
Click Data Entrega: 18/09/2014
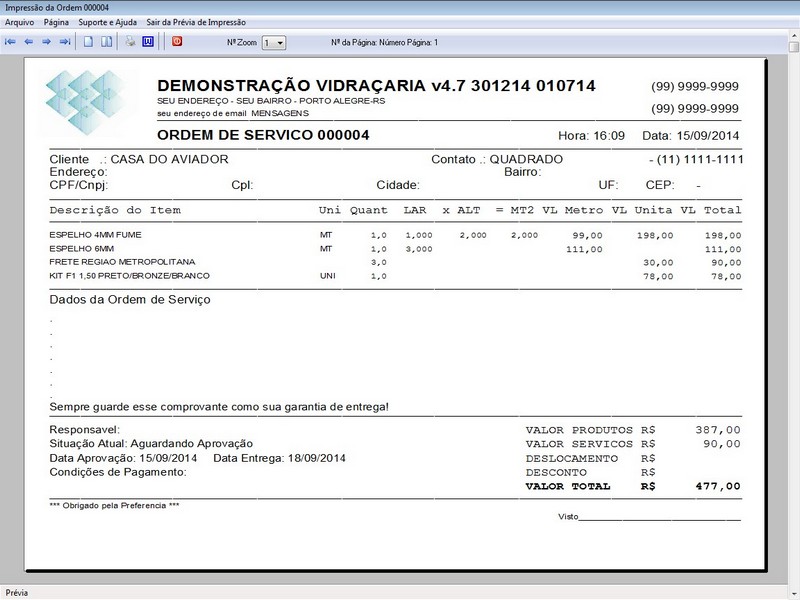coord(279,458)
